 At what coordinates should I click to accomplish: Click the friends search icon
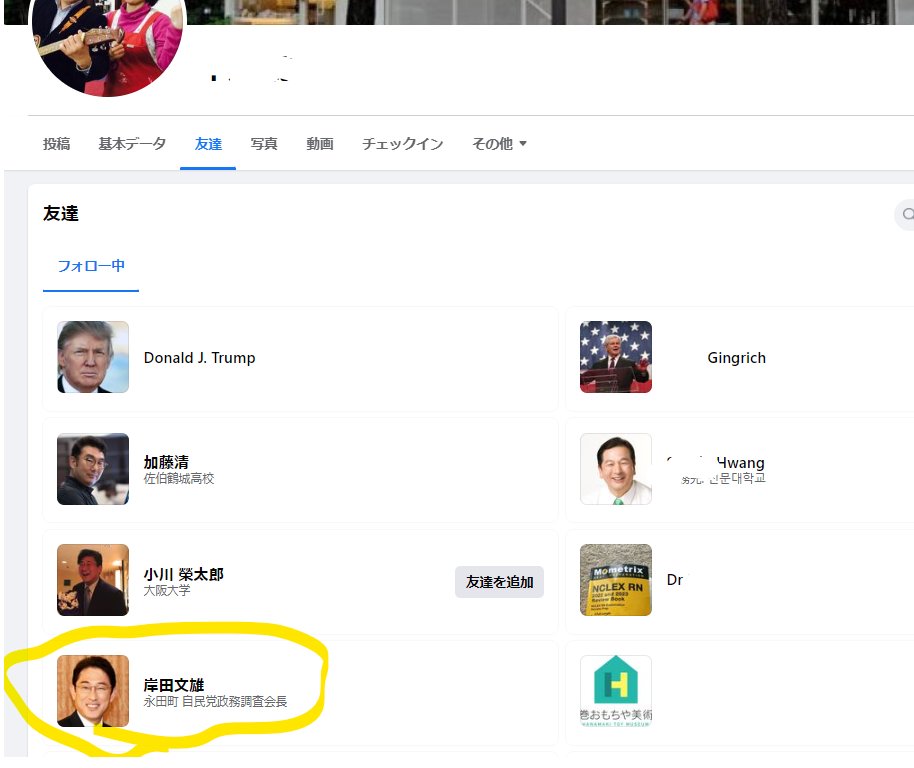[x=907, y=214]
